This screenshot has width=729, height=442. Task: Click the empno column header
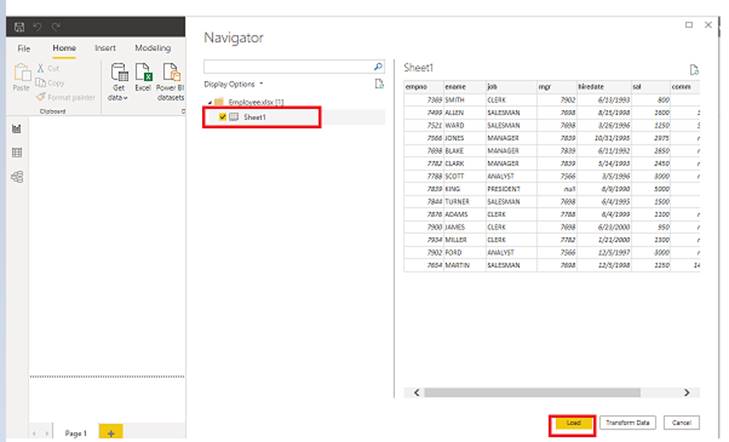(424, 87)
